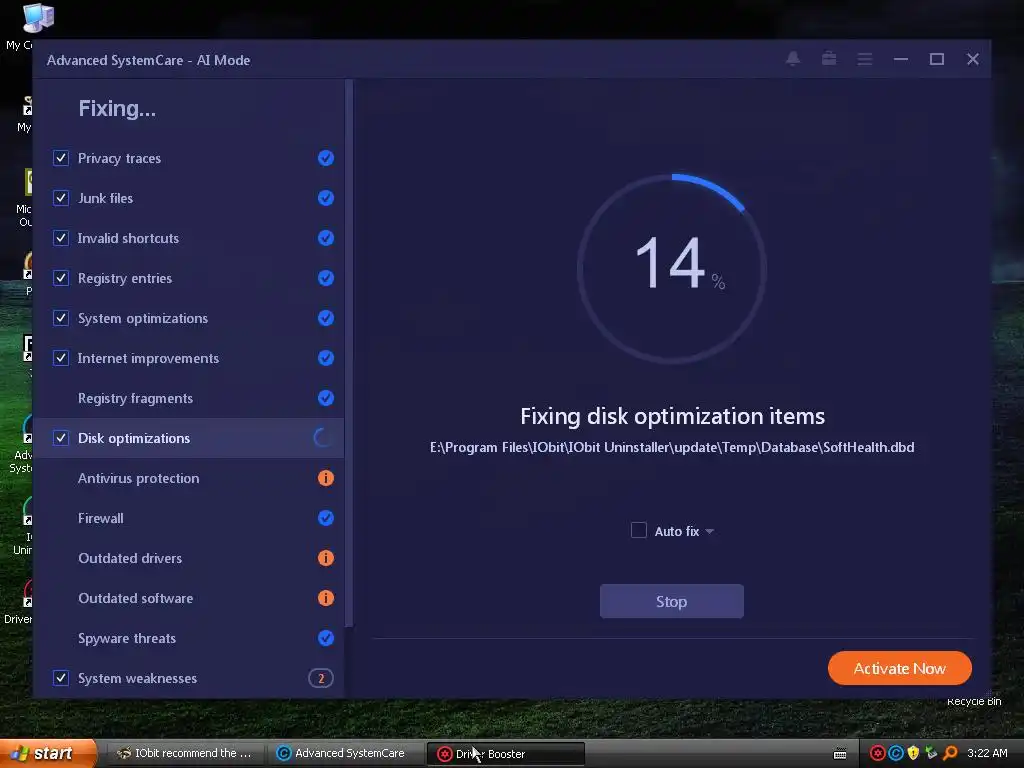Select Outdated software list item
1024x768 pixels.
click(x=189, y=598)
